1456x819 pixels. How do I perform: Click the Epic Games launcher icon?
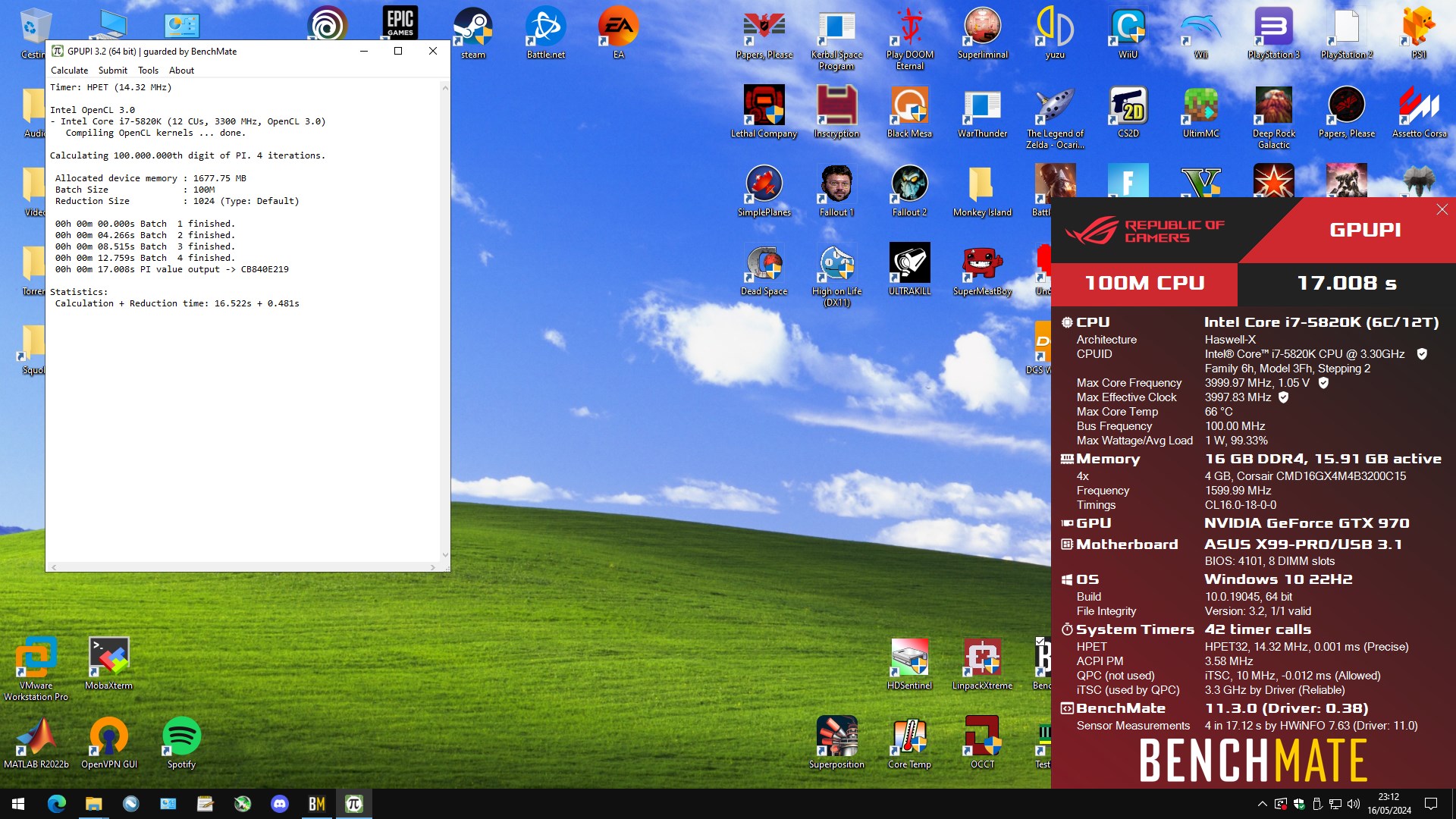(x=400, y=23)
